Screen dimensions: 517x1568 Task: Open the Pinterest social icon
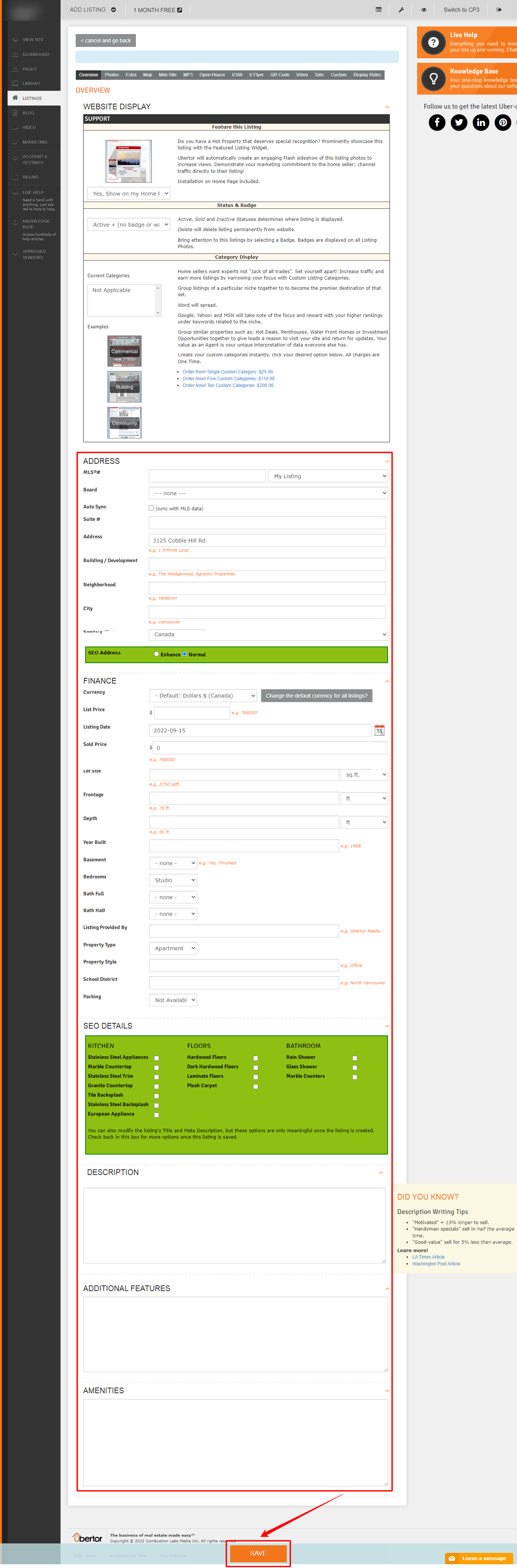point(503,122)
